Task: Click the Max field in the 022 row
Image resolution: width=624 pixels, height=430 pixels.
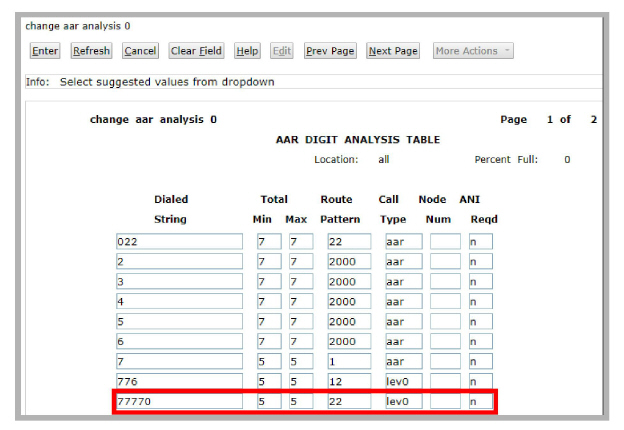Action: pyautogui.click(x=301, y=241)
